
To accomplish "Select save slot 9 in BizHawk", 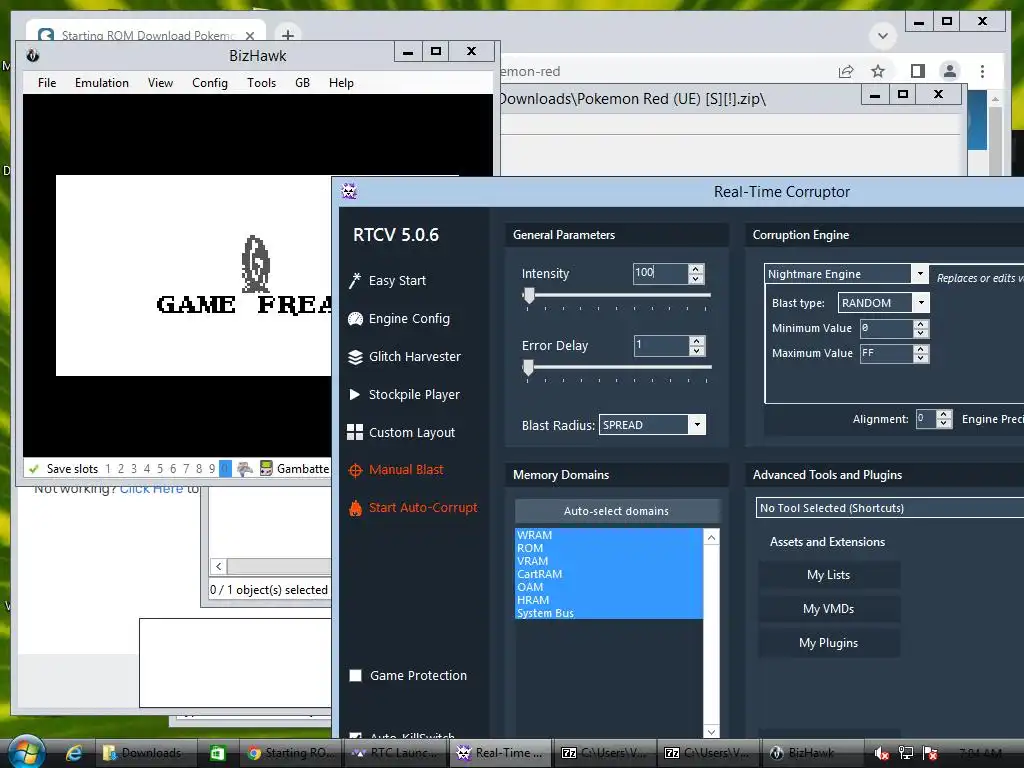I will tap(212, 468).
